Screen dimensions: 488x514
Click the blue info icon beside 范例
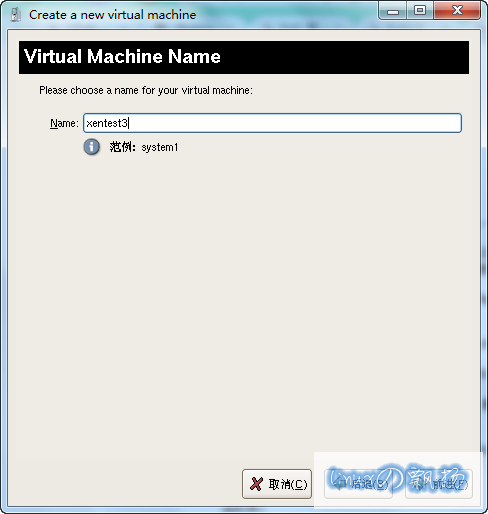tap(91, 147)
